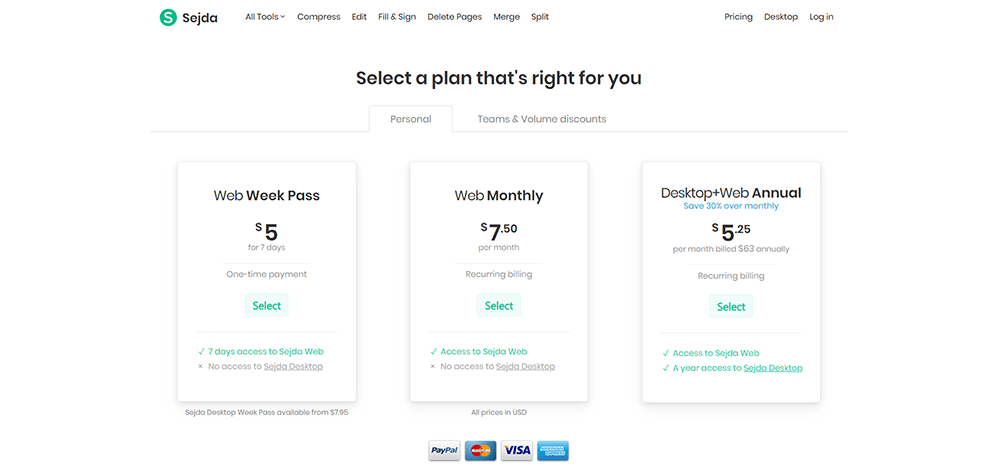Select the Desktop+Web Annual plan
1000x472 pixels.
tap(731, 307)
